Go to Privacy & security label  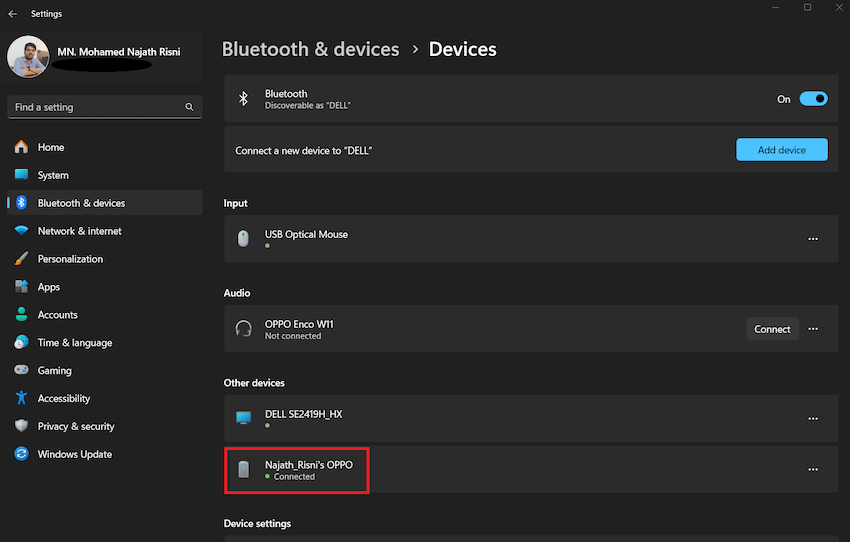[x=76, y=427]
